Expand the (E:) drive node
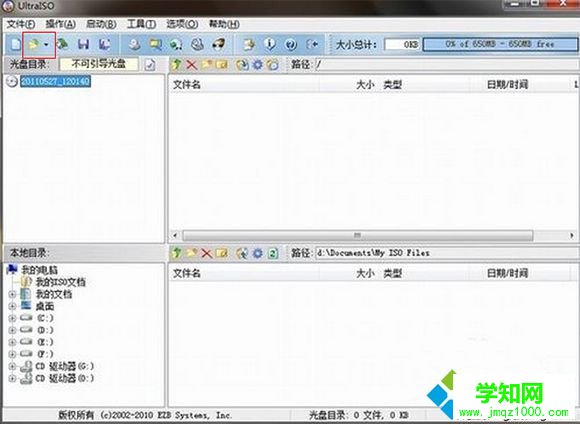Viewport: 580px width, 424px height. (x=12, y=342)
